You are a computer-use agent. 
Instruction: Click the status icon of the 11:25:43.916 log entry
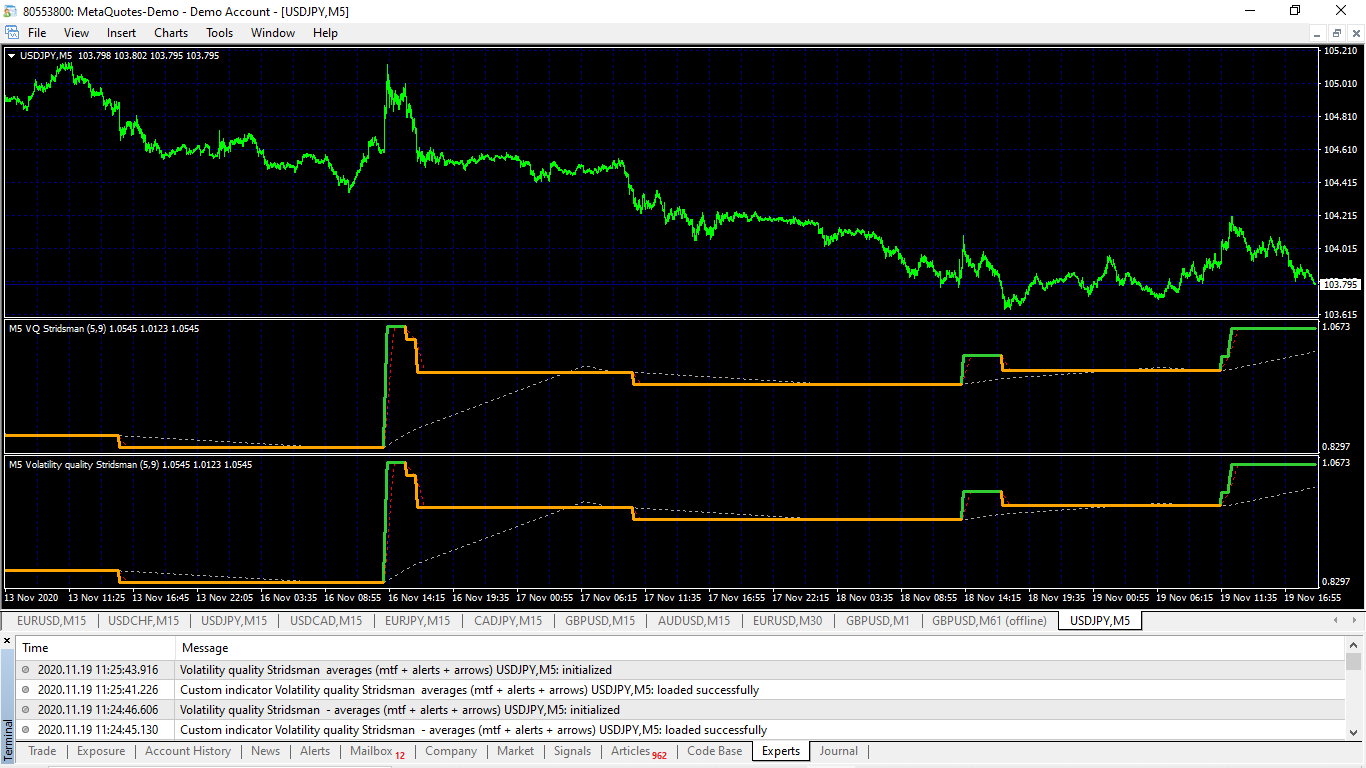(x=26, y=670)
